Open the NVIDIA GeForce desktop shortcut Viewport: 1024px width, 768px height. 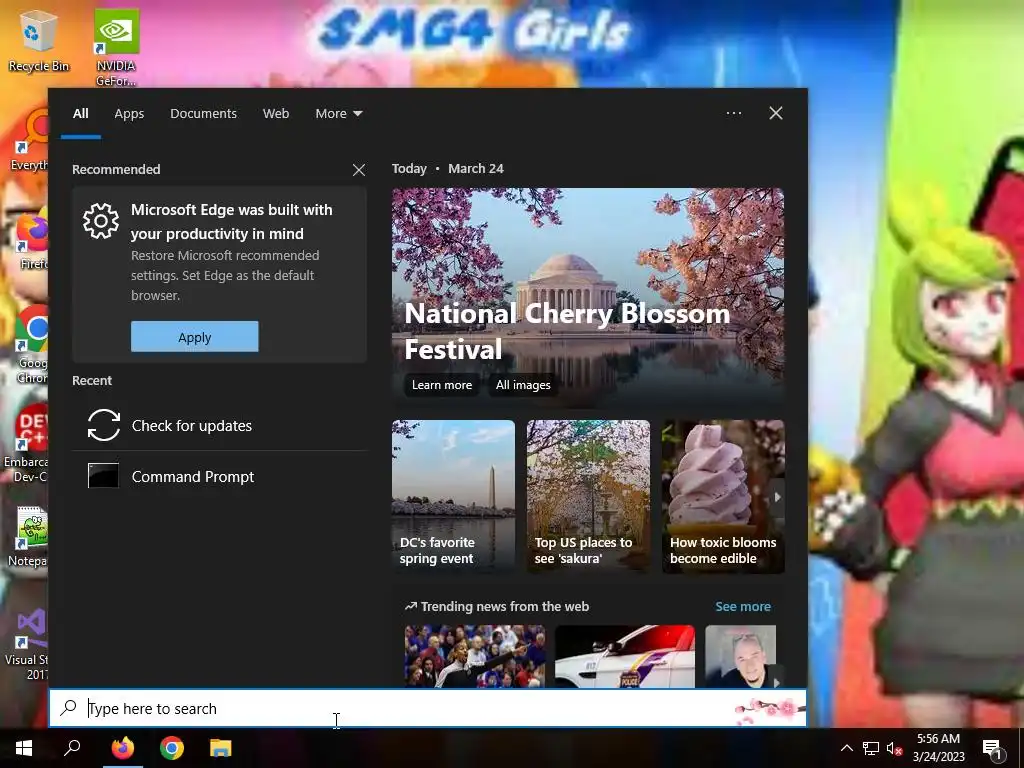[116, 47]
